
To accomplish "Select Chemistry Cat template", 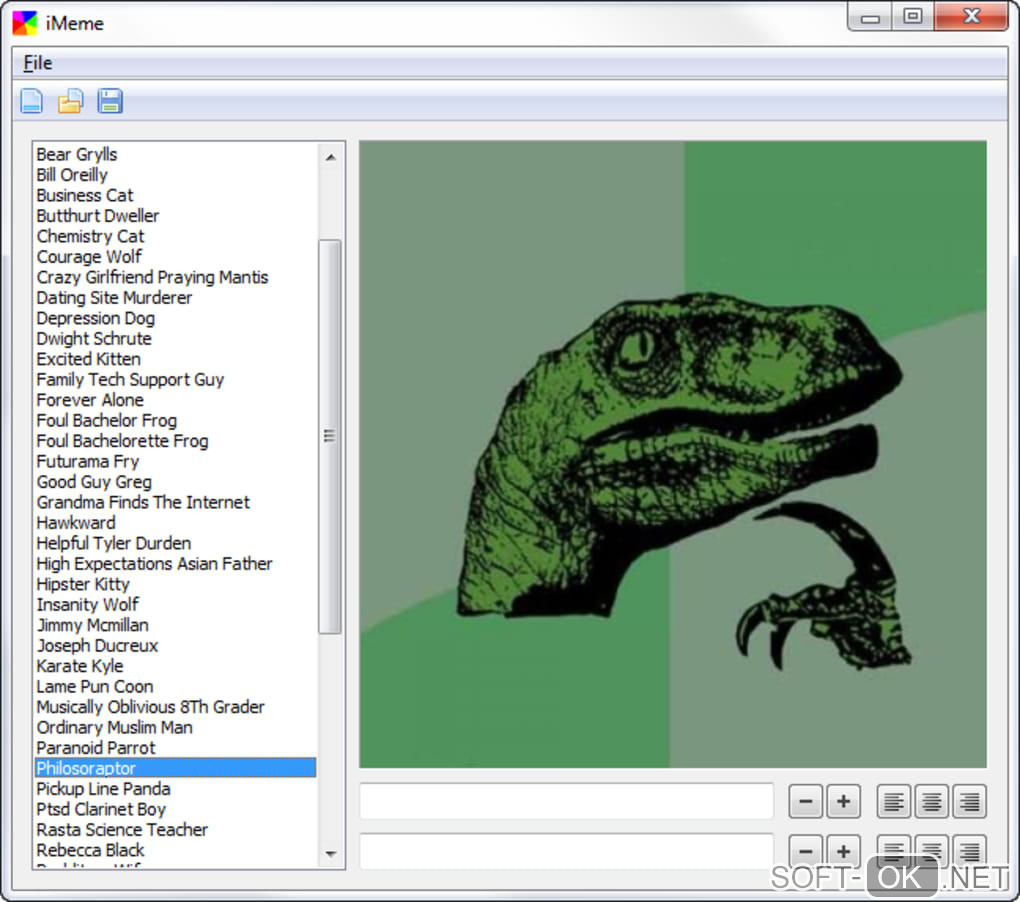I will point(175,237).
